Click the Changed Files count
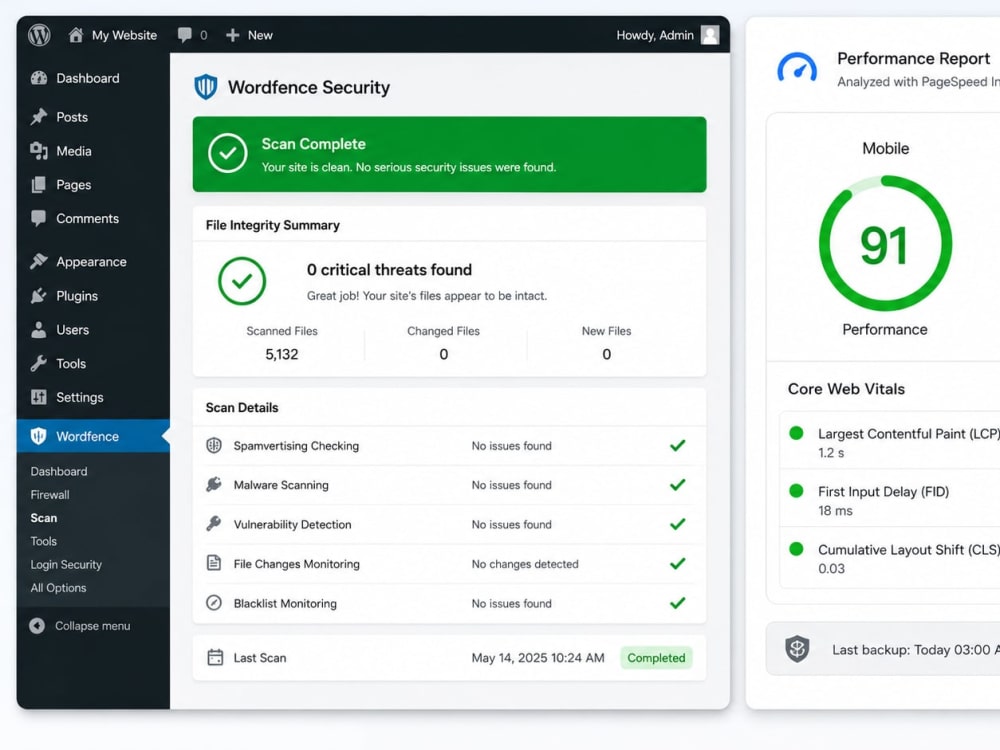 [x=444, y=354]
